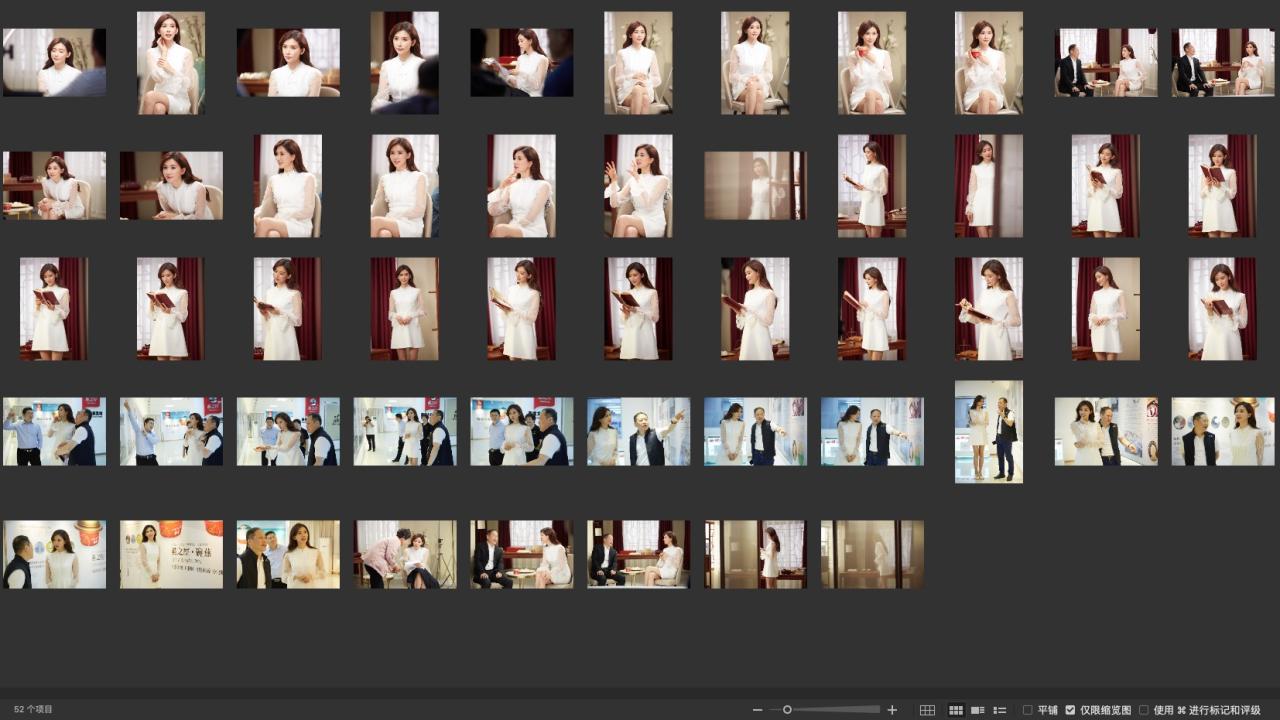The width and height of the screenshot is (1280, 720).
Task: Select the thumbnail of woman raising her hand
Action: (x=638, y=185)
